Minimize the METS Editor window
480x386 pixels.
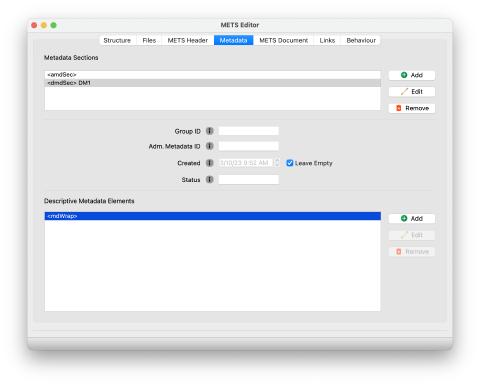click(44, 25)
